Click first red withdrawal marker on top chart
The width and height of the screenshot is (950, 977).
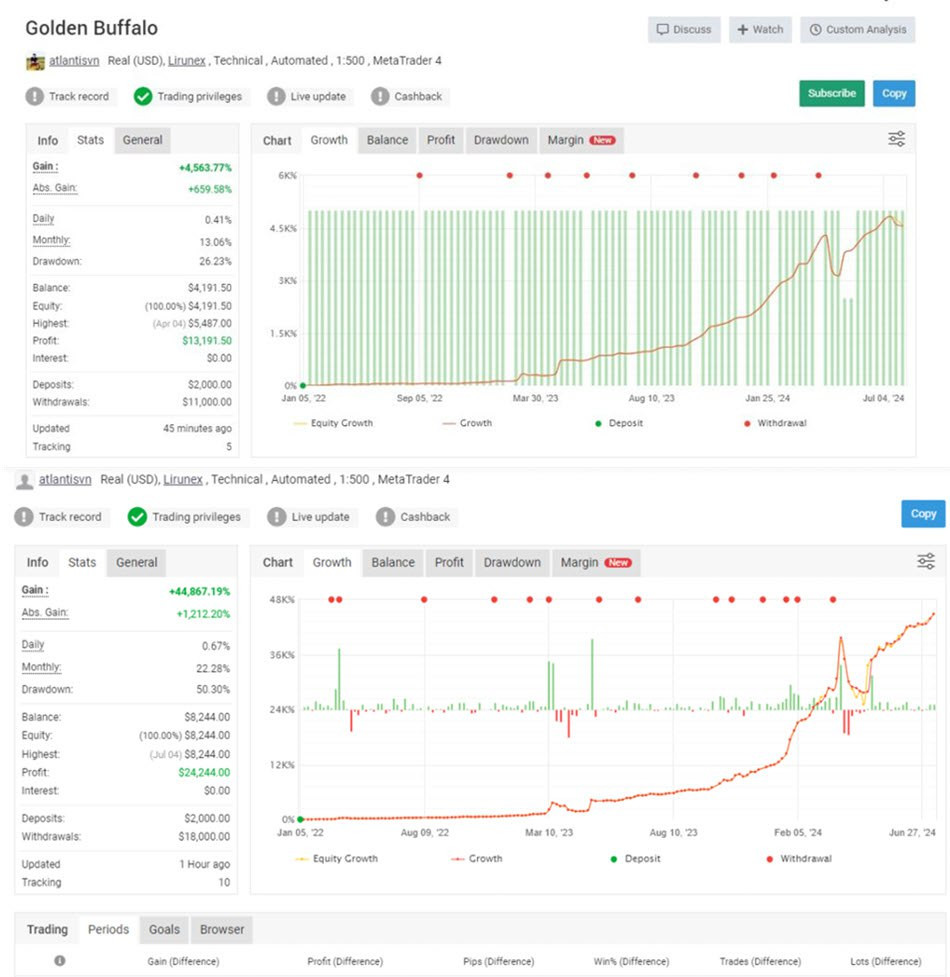(x=419, y=175)
